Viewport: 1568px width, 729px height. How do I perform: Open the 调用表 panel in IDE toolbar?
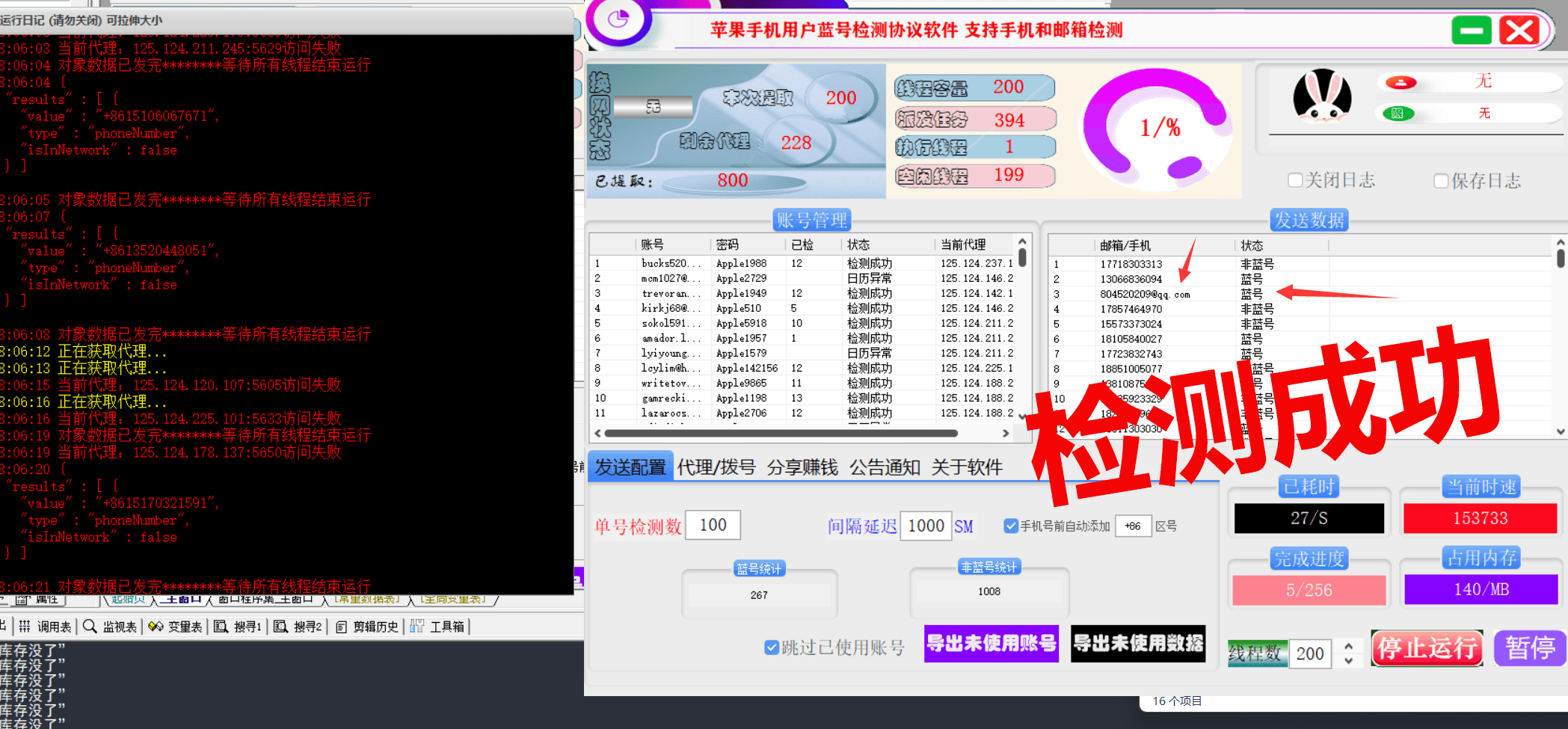pos(45,627)
